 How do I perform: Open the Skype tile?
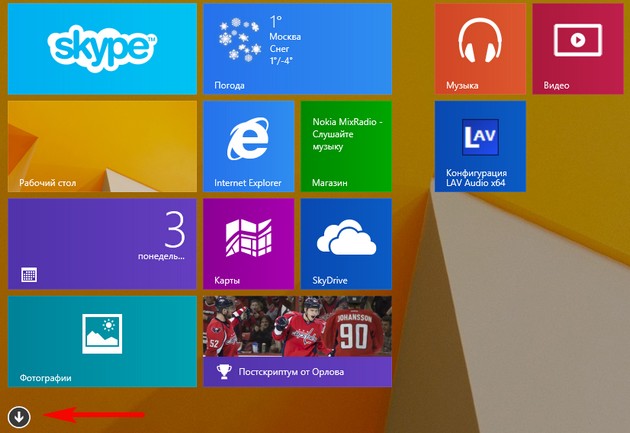102,49
